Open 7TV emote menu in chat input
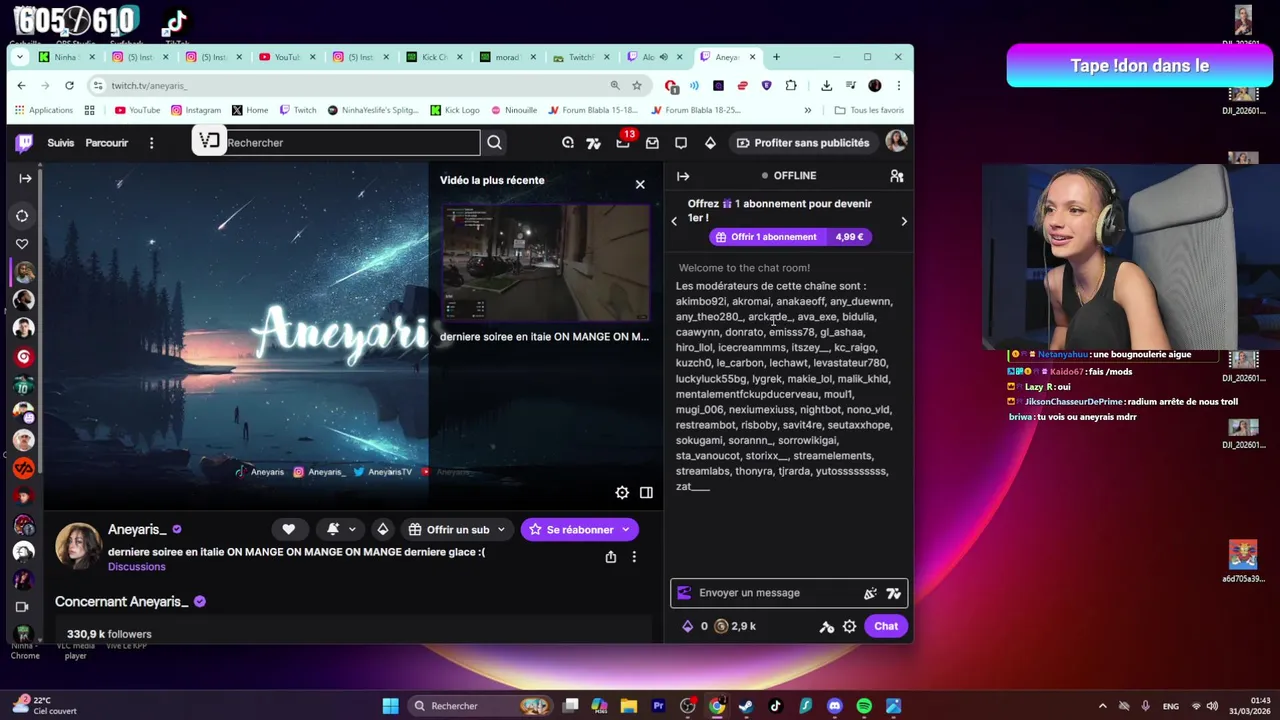Viewport: 1280px width, 720px height. pos(893,593)
